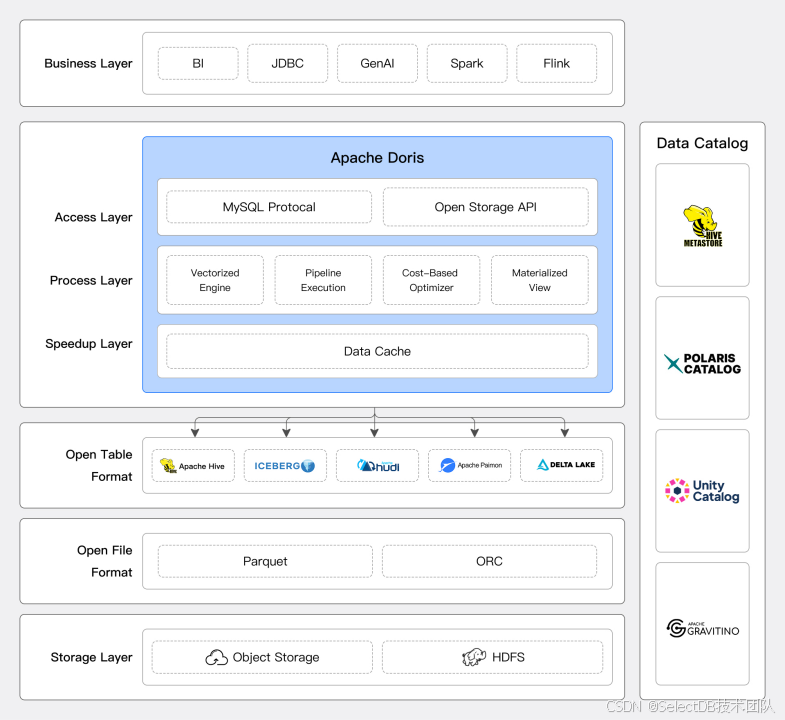Screen dimensions: 785x720
Task: Click the Speedup Layer label
Action: click(89, 343)
